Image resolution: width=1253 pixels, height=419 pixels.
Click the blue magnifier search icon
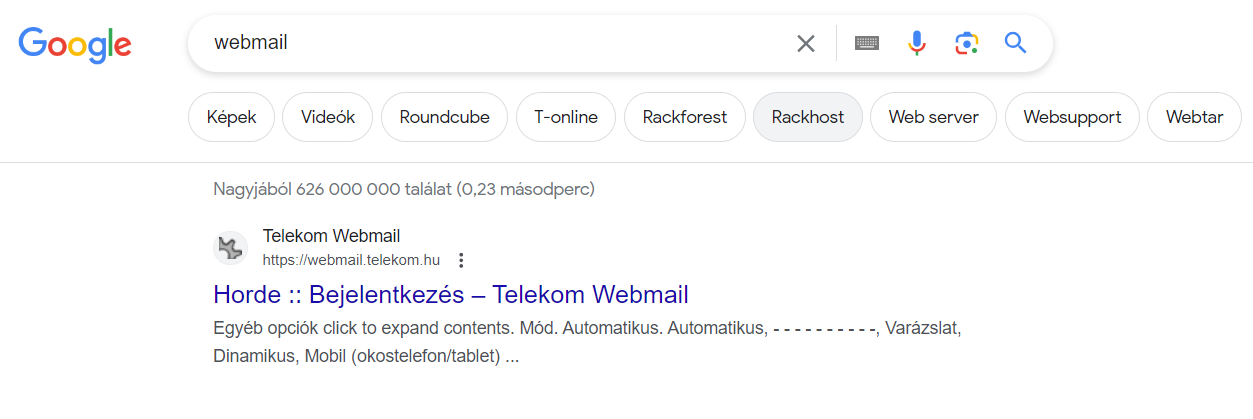[x=1016, y=43]
